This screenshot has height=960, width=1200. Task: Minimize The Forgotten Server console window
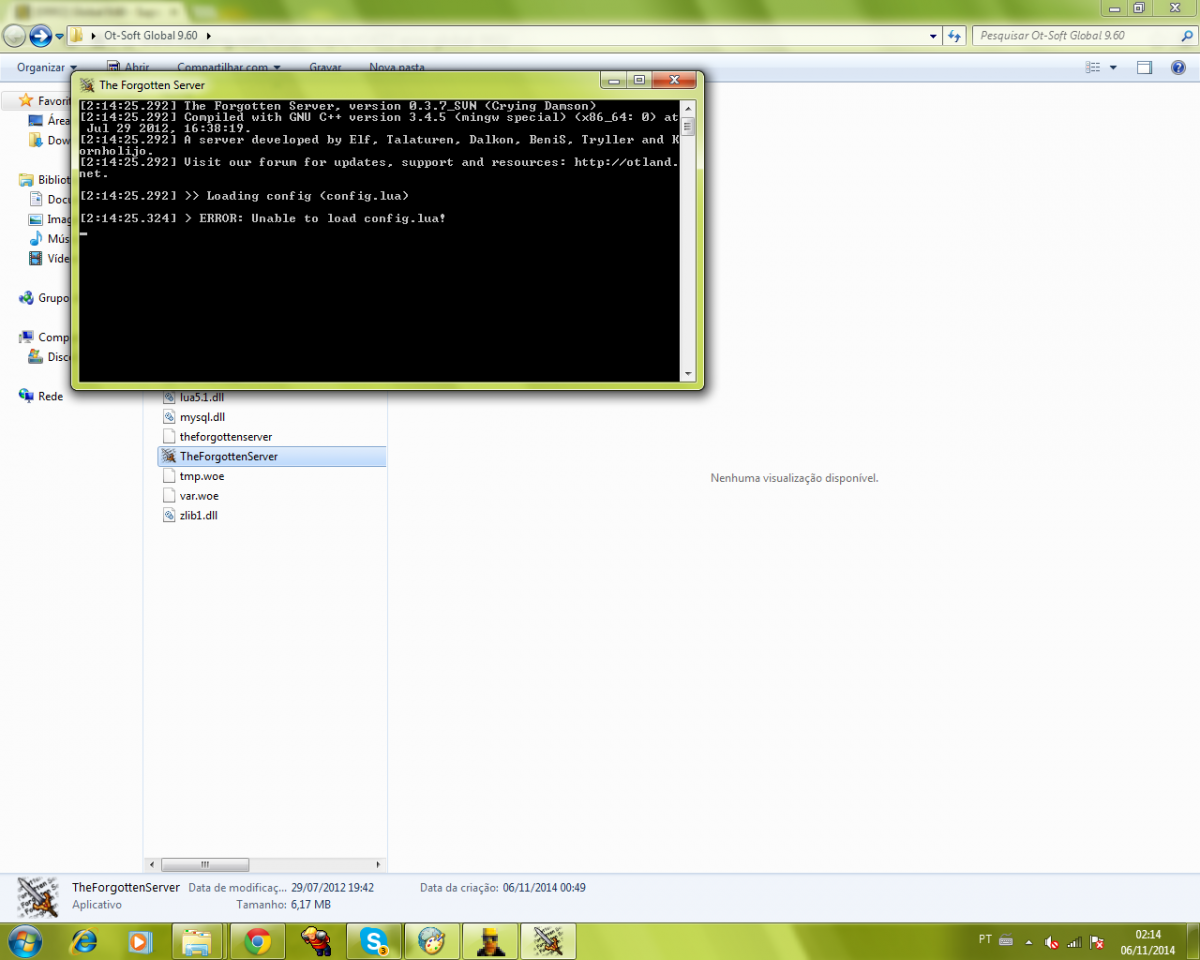click(x=614, y=81)
